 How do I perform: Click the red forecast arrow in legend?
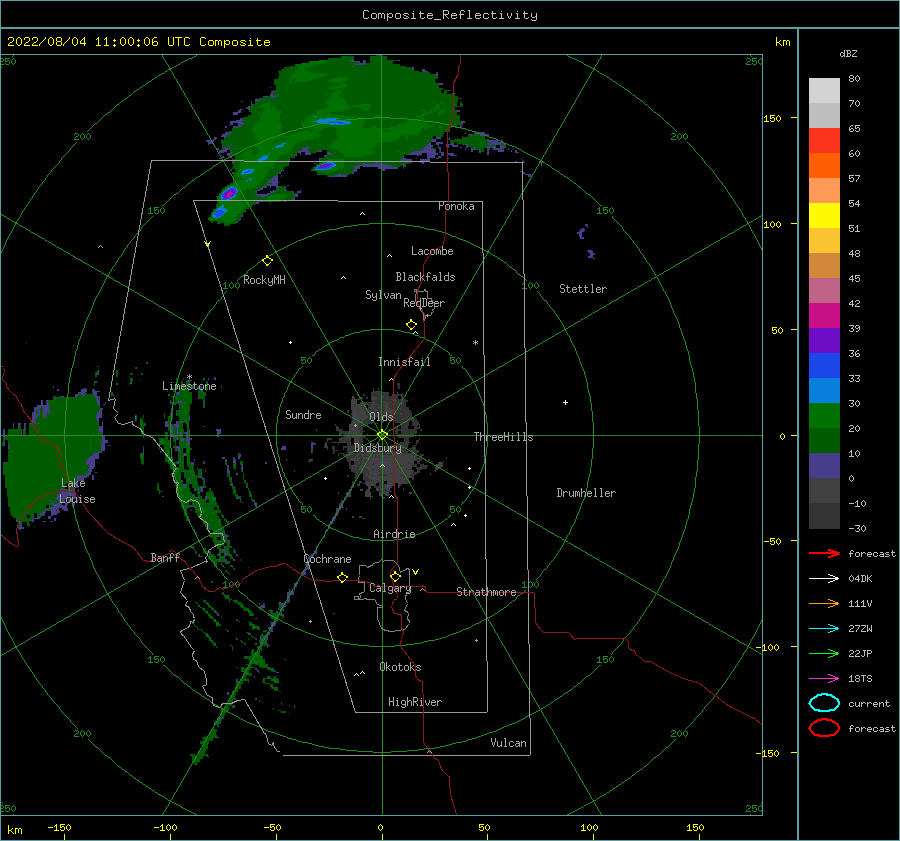(824, 553)
